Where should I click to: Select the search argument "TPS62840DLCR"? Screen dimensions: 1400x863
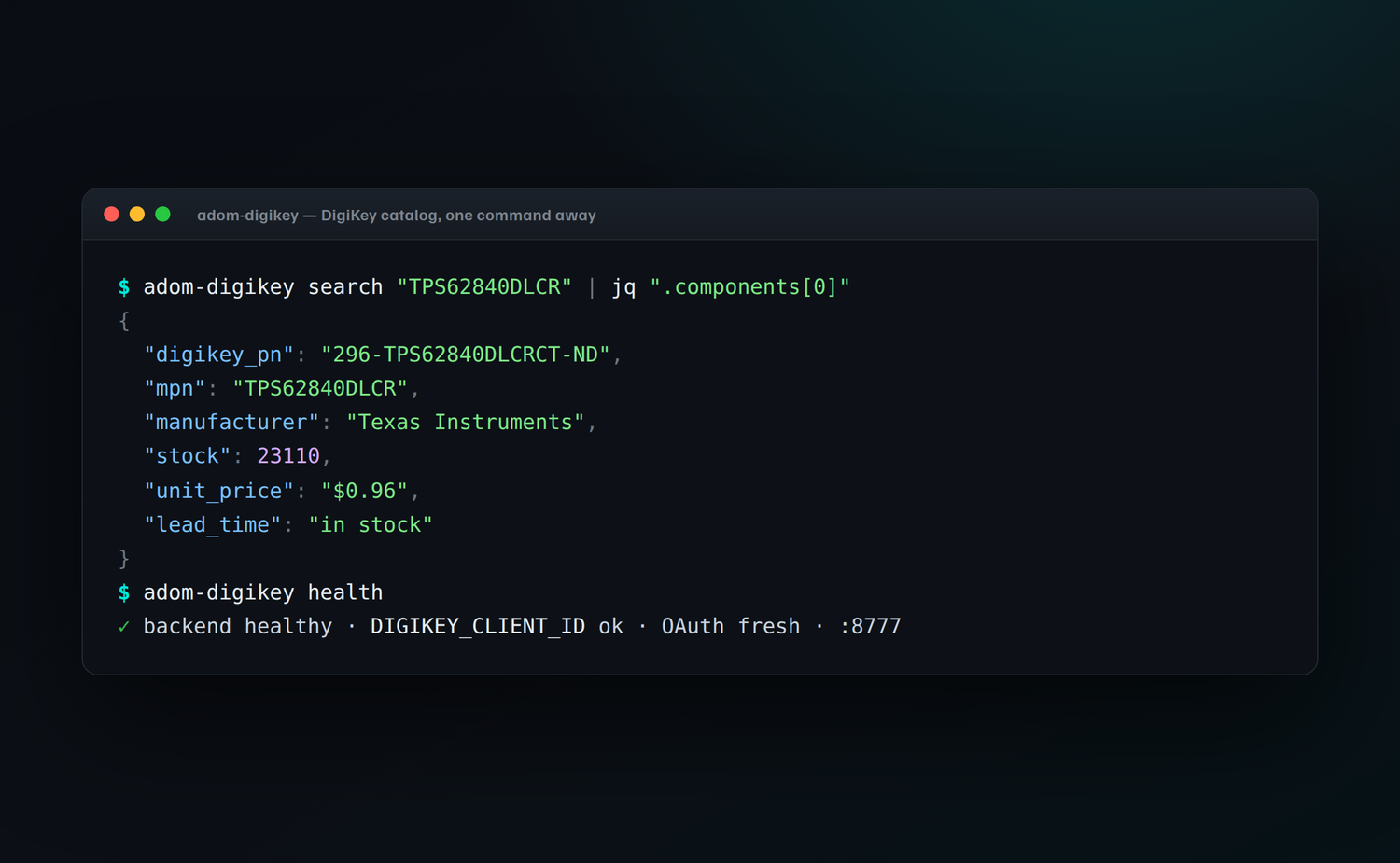(x=484, y=287)
